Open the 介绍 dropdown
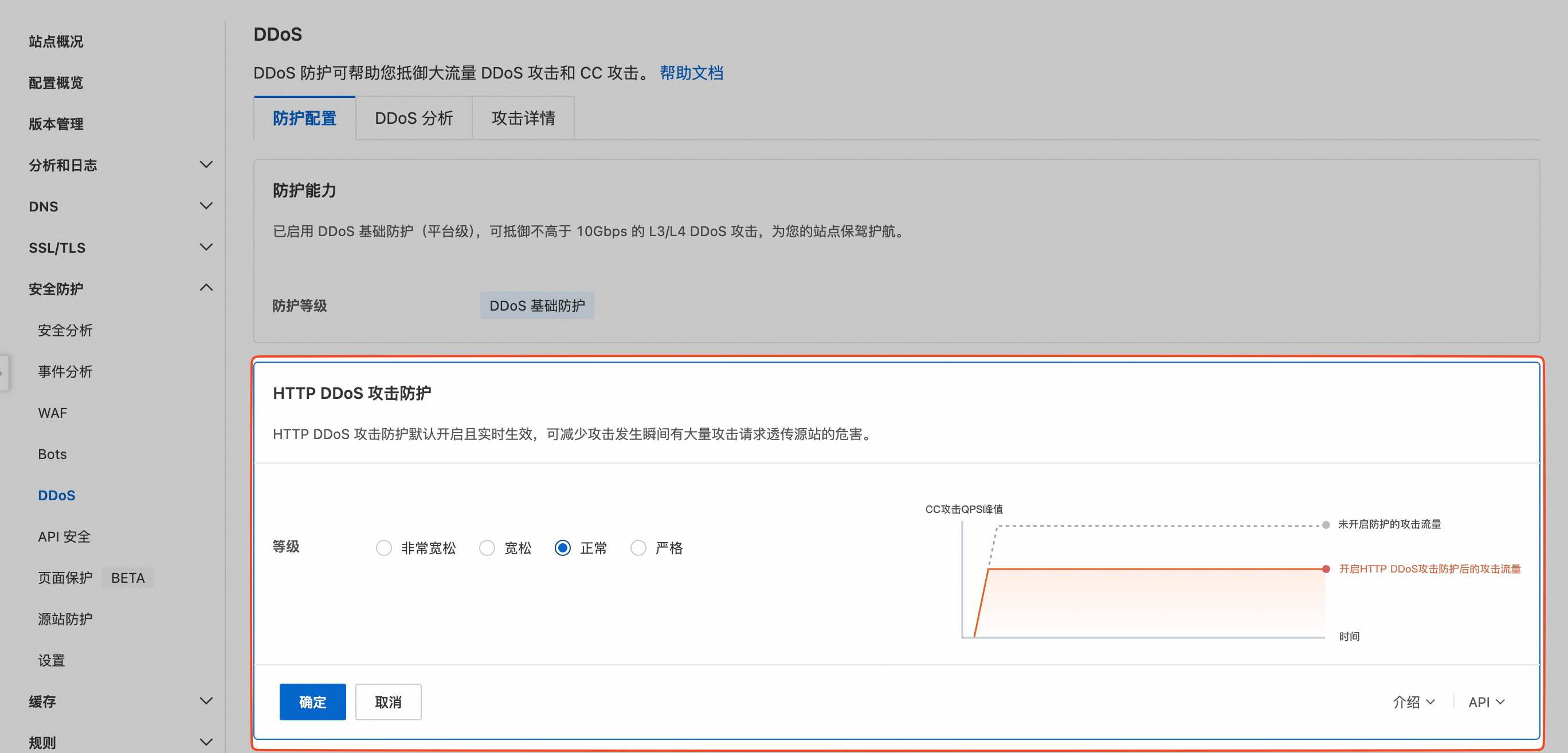The image size is (1568, 753). tap(1413, 702)
